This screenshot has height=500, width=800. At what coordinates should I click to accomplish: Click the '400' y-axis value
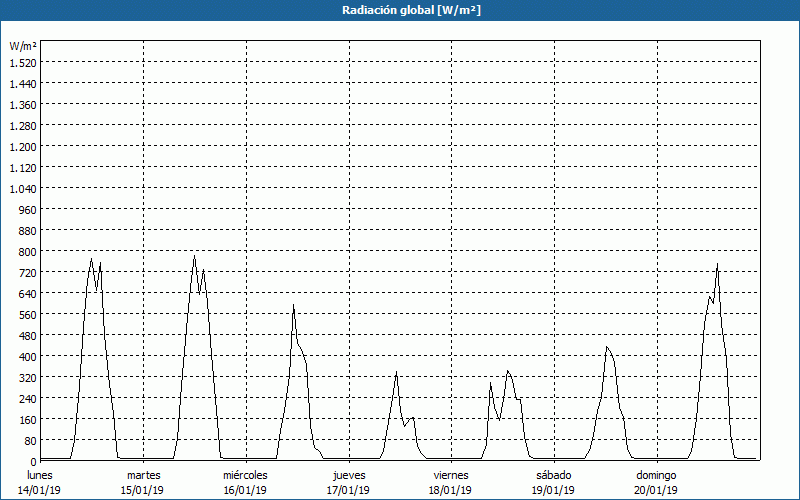coord(28,356)
